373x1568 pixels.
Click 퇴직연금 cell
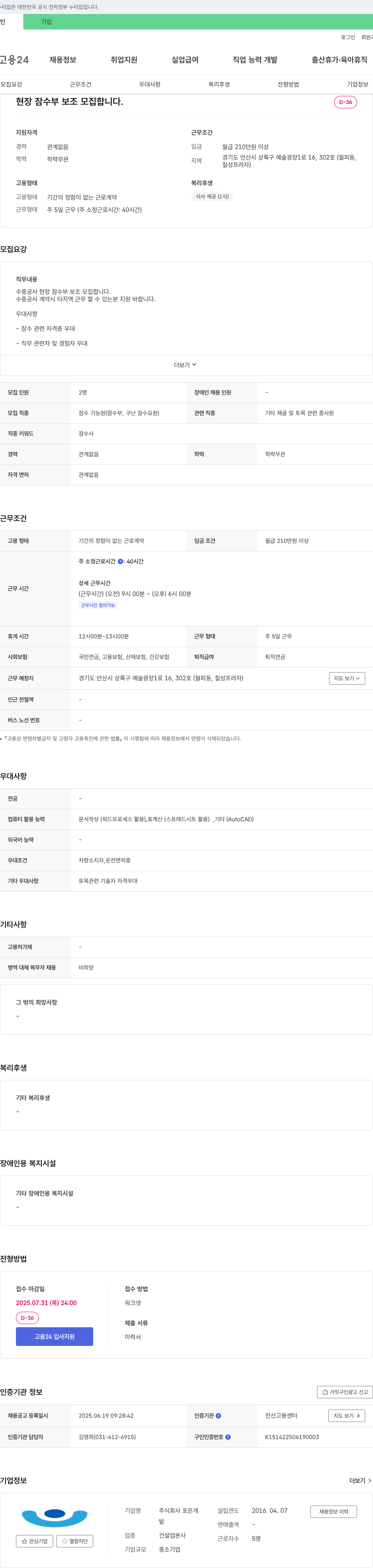(x=275, y=657)
